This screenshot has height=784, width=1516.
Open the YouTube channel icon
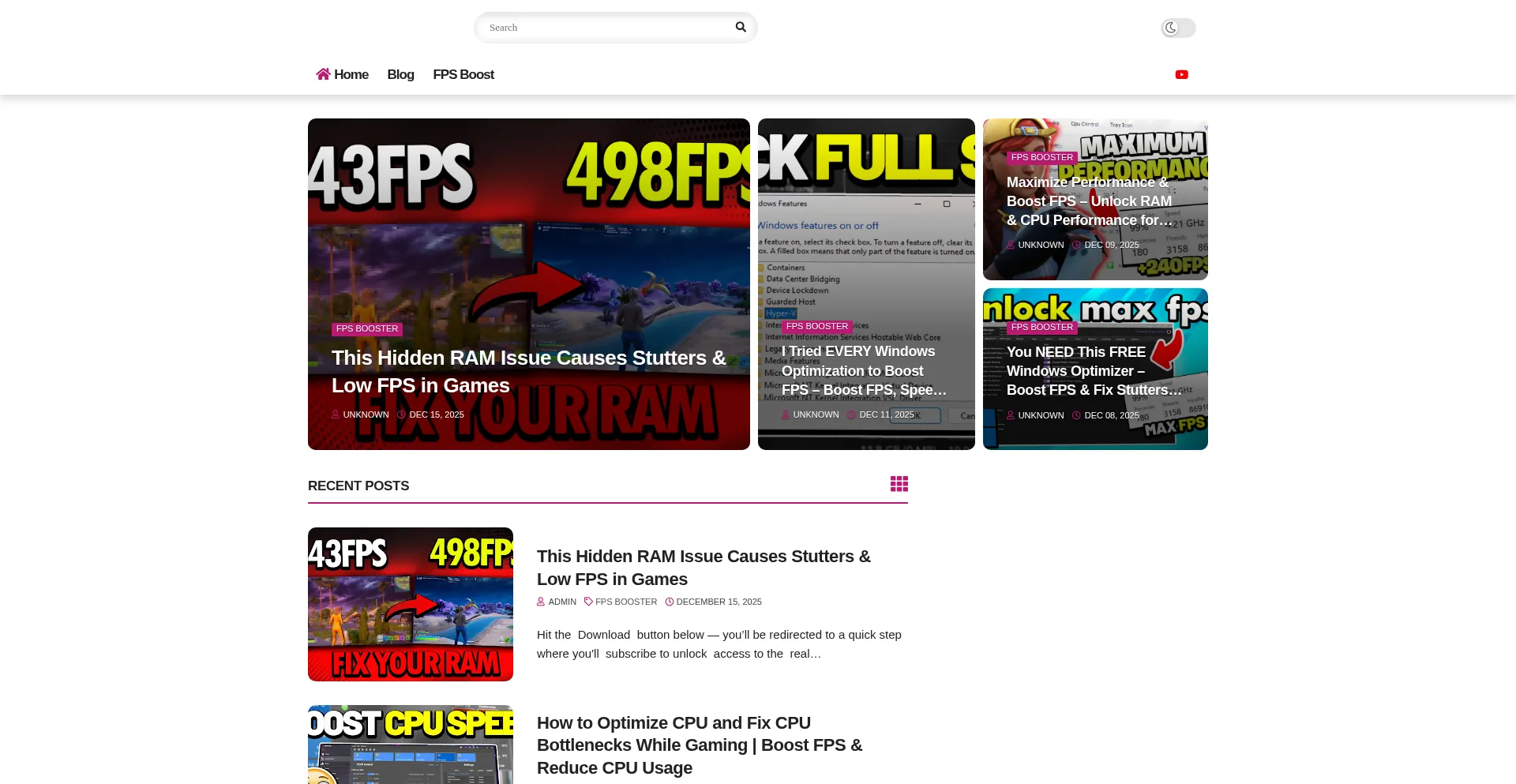[x=1181, y=75]
